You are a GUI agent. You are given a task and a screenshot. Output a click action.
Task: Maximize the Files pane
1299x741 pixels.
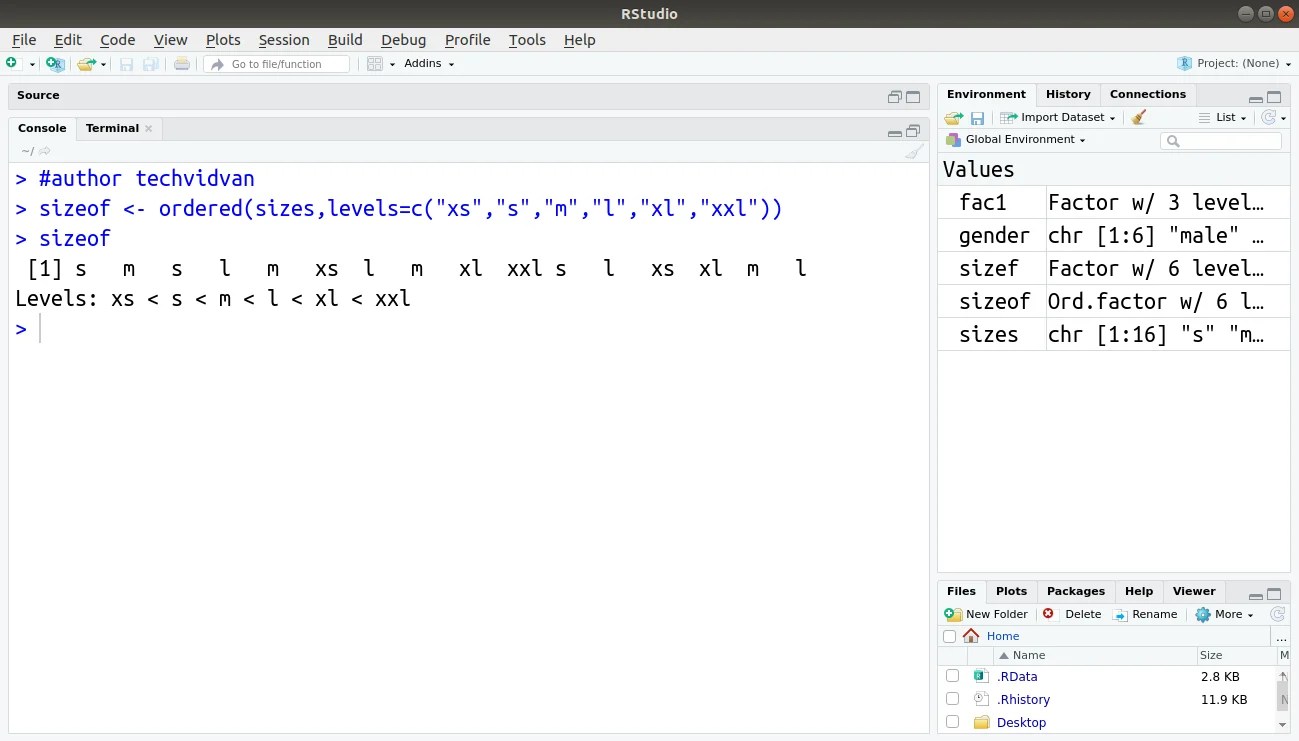click(x=1274, y=594)
